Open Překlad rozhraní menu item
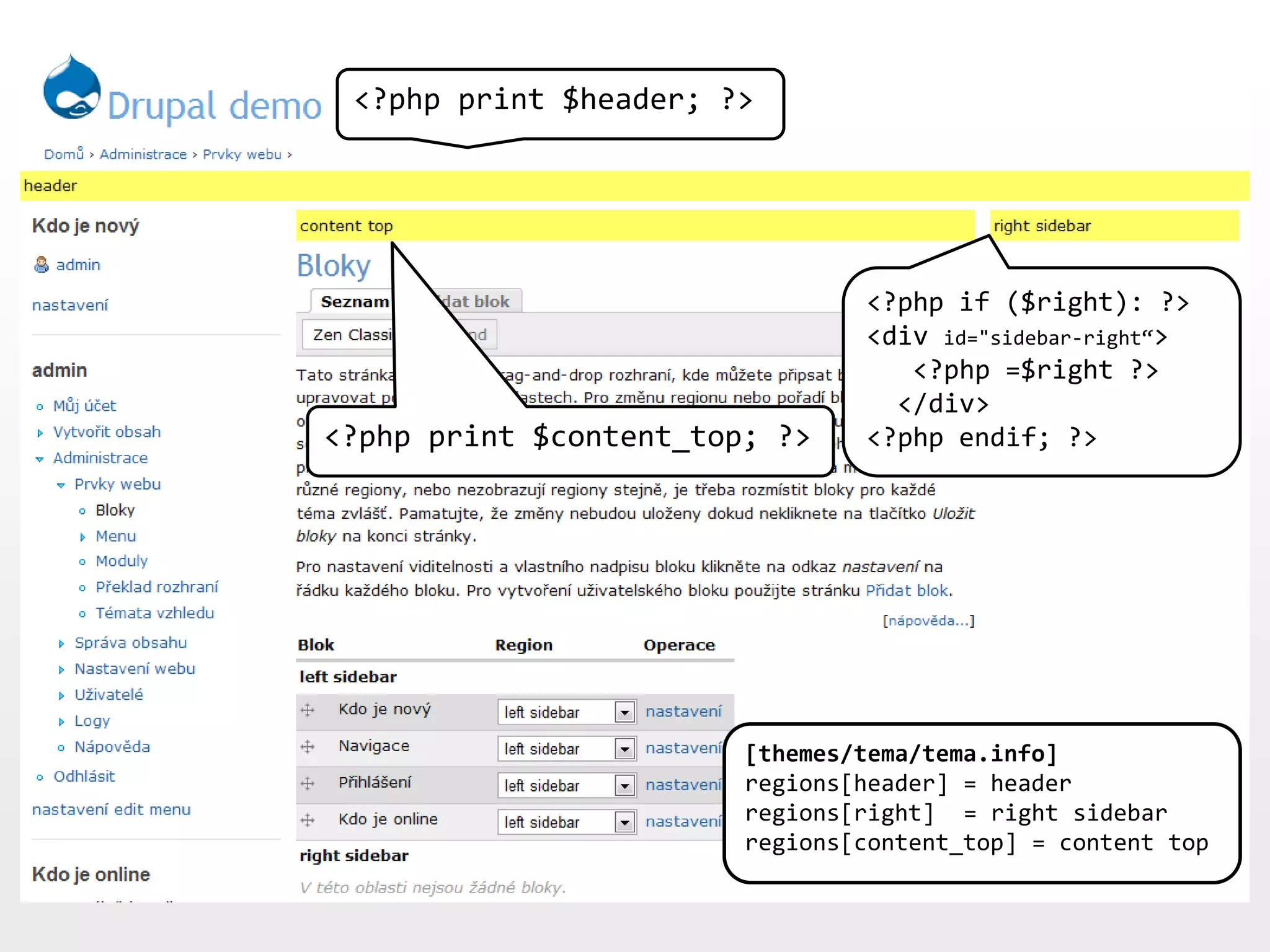1270x952 pixels. coord(157,587)
